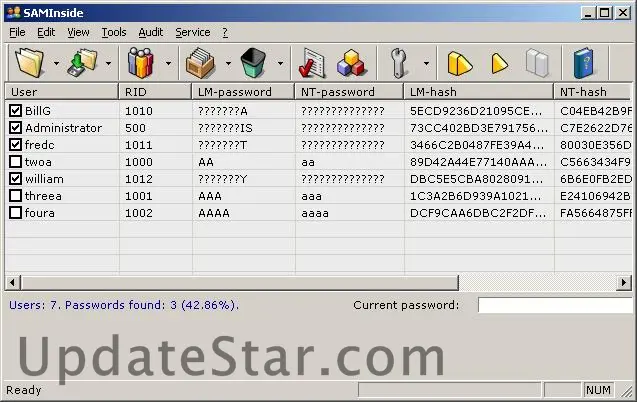Open the File menu
This screenshot has width=637, height=402.
[17, 32]
